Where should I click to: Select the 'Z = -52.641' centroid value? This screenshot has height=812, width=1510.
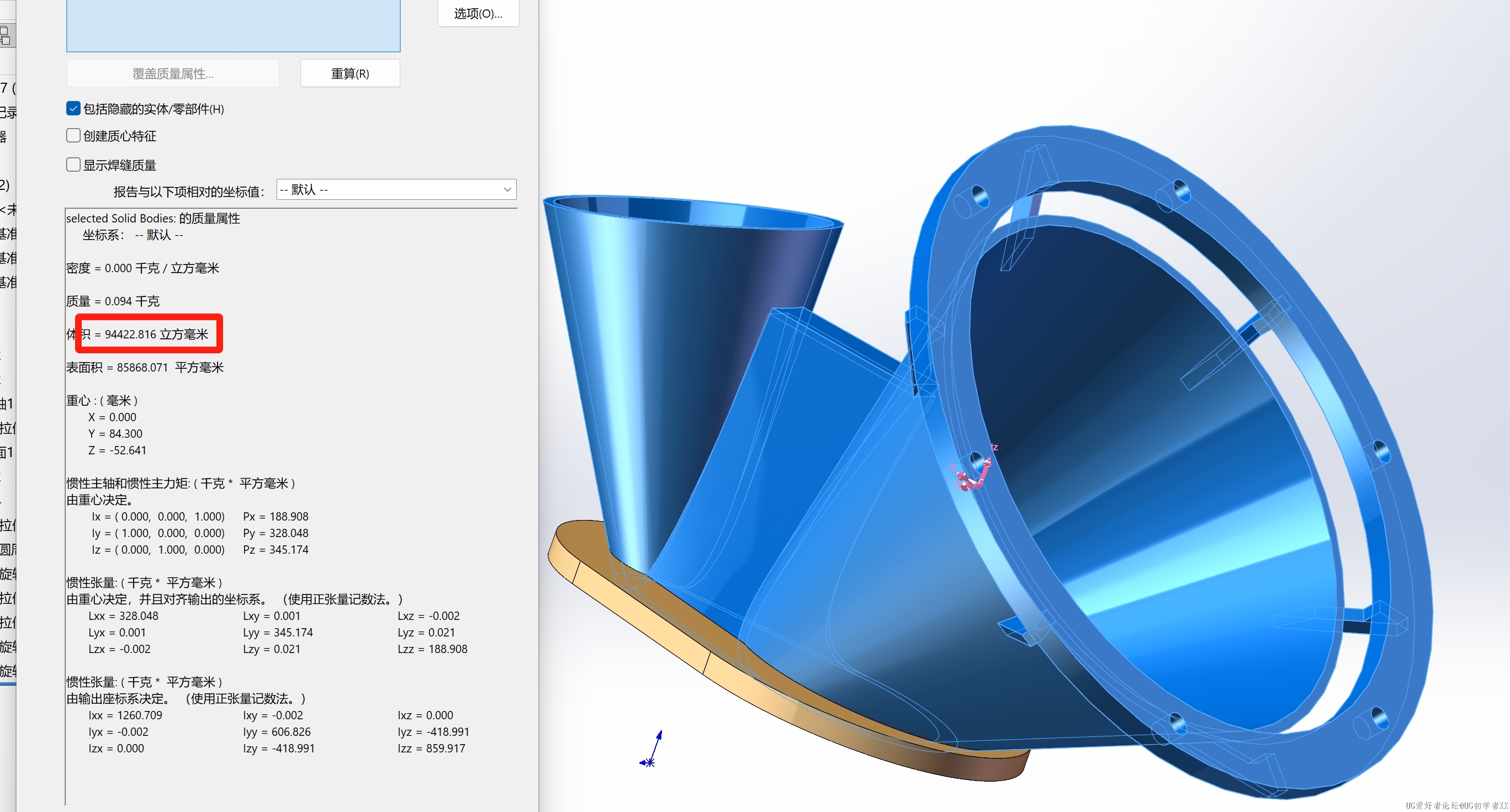point(116,450)
